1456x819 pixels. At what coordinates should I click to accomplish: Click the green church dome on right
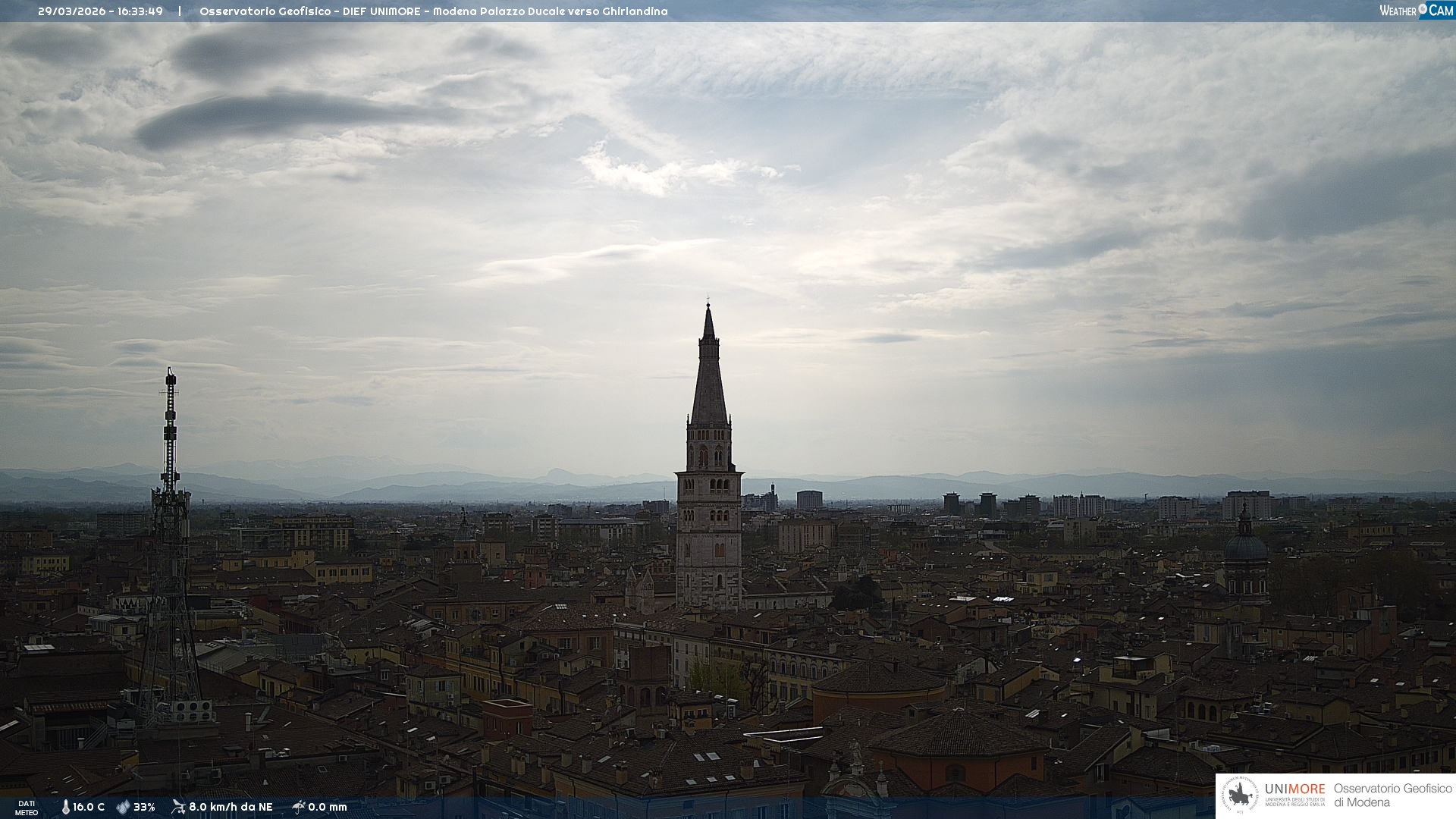tap(1245, 546)
